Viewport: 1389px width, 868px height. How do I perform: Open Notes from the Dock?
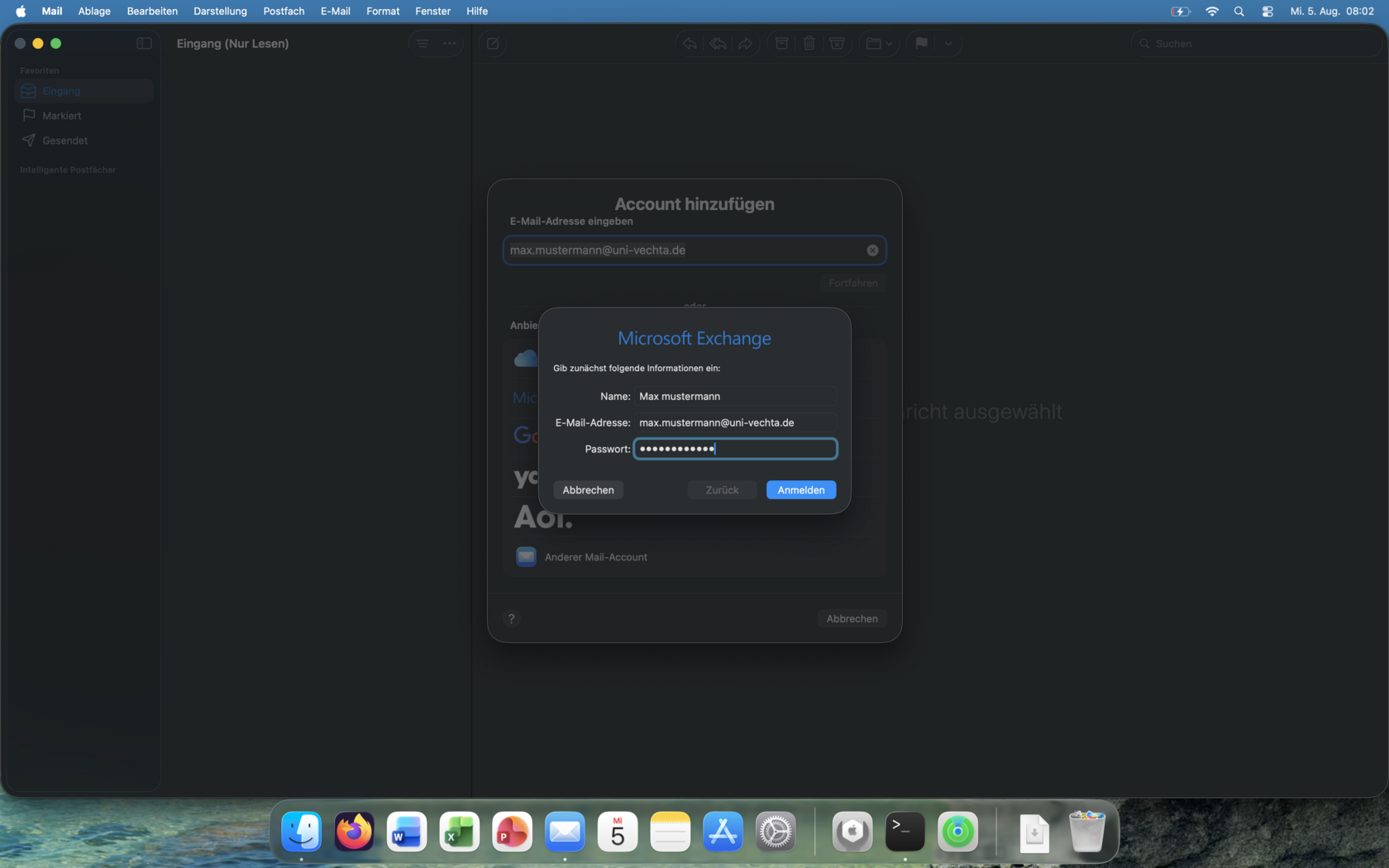pos(670,832)
